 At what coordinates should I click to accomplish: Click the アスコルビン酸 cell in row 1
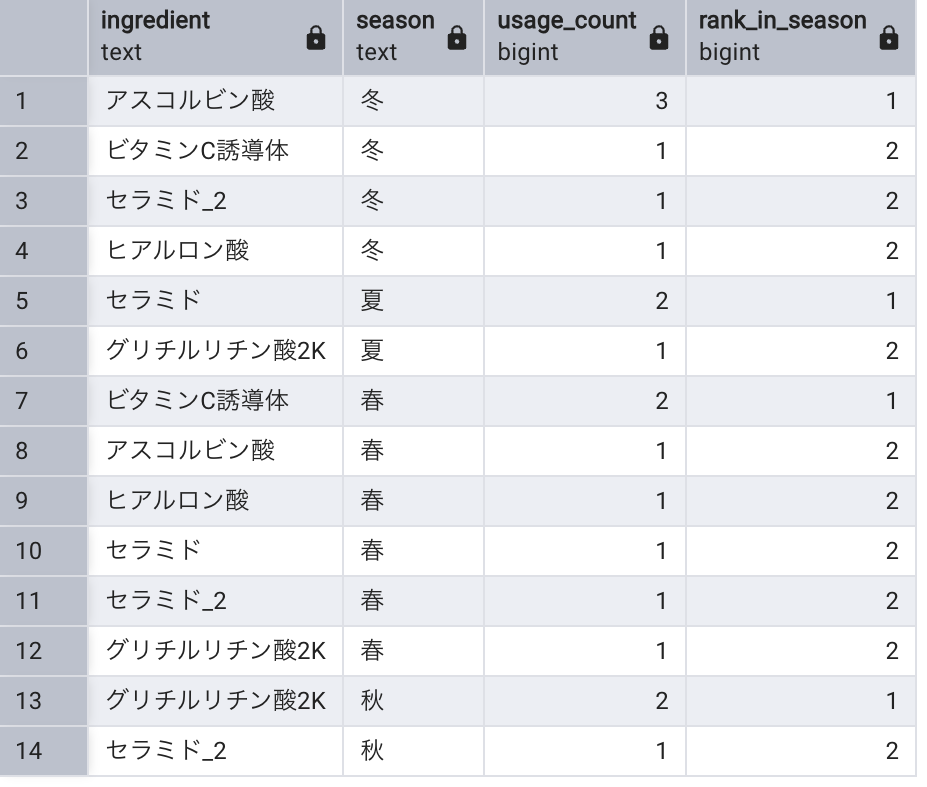215,101
